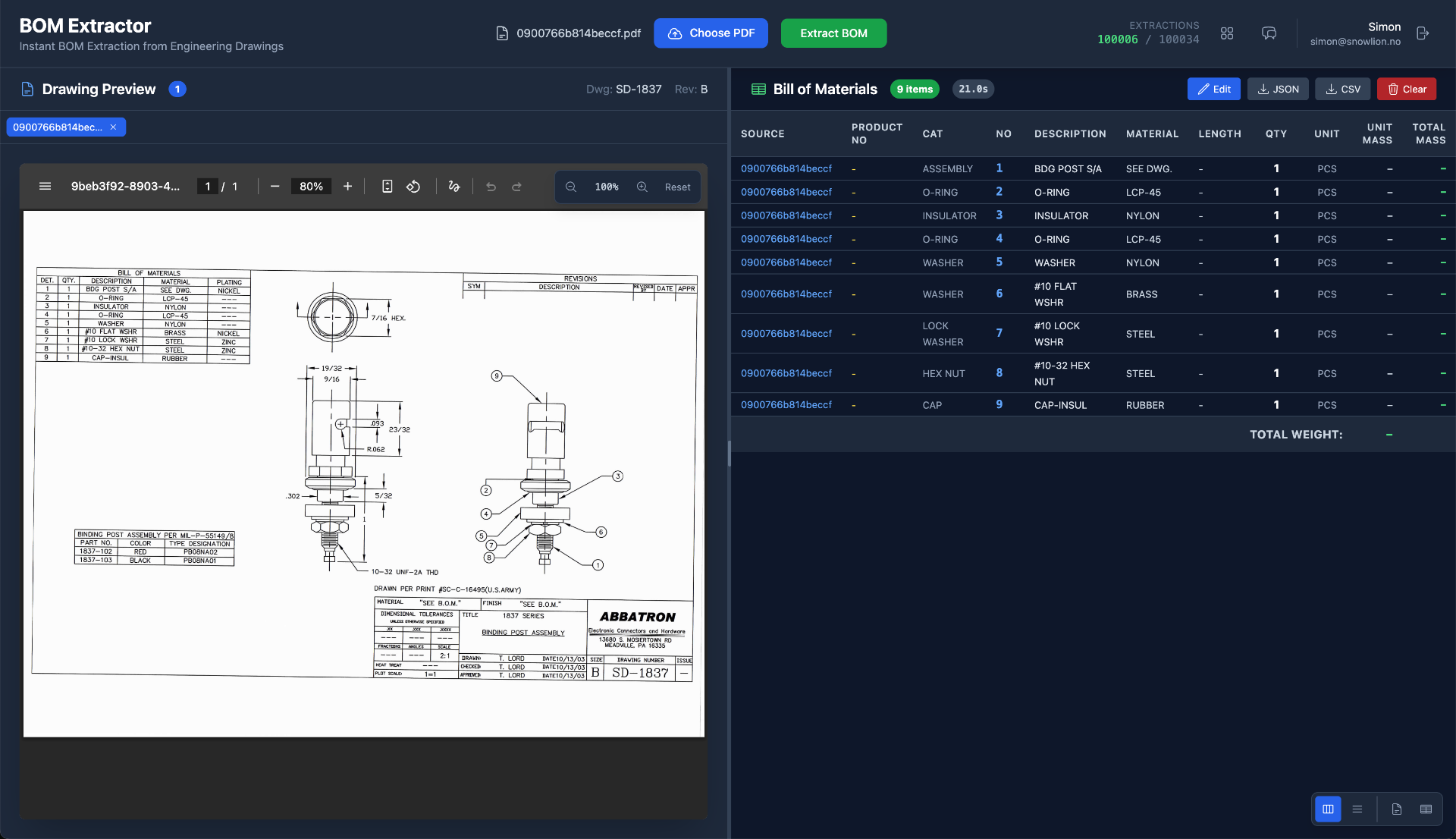The image size is (1456, 839).
Task: Click the magnifier zoom-out icon
Action: pos(571,187)
